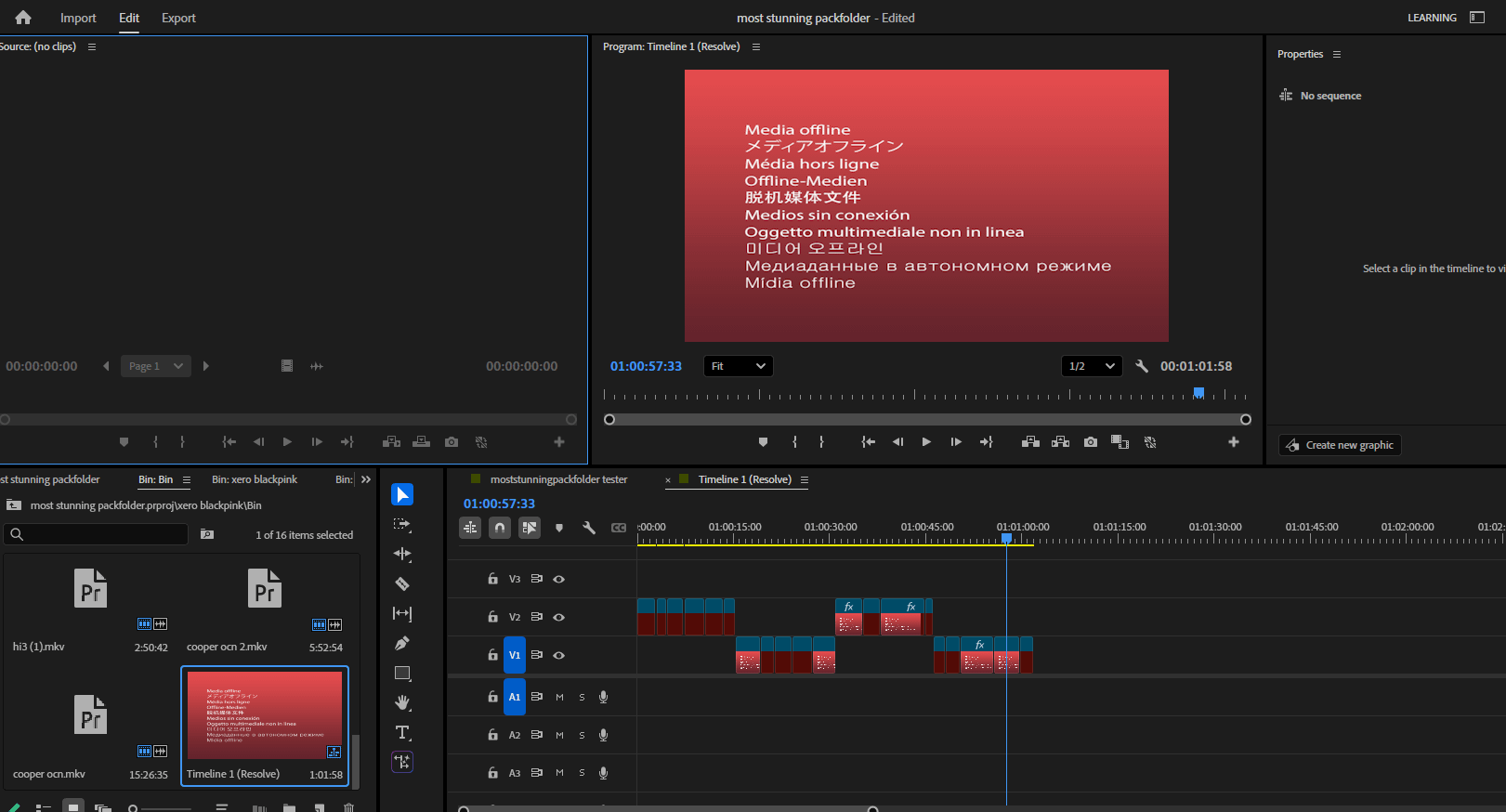Click Create new graphic
This screenshot has height=812, width=1506.
[1340, 445]
